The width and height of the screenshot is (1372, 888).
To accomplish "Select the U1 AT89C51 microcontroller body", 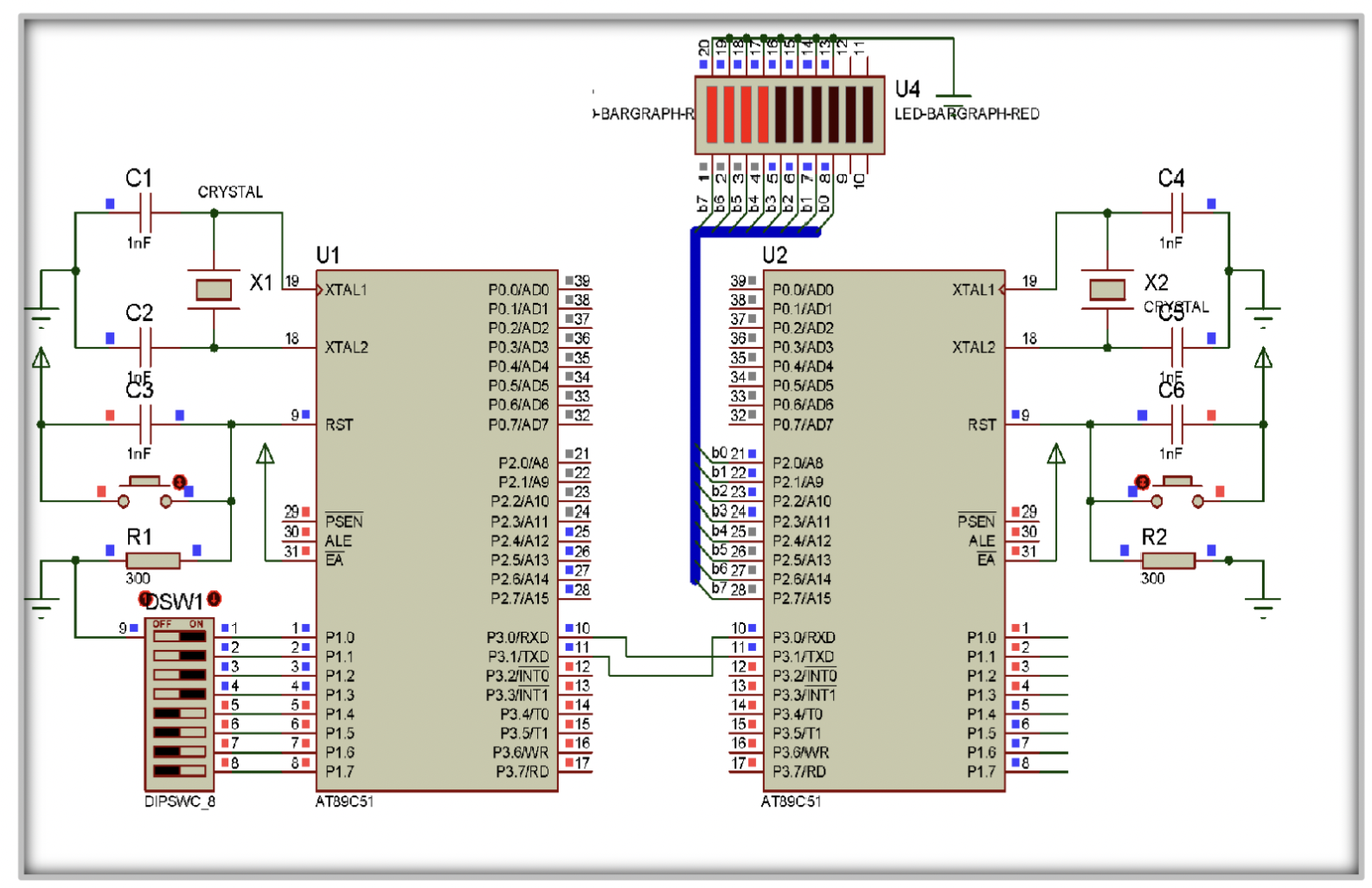I will 437,530.
